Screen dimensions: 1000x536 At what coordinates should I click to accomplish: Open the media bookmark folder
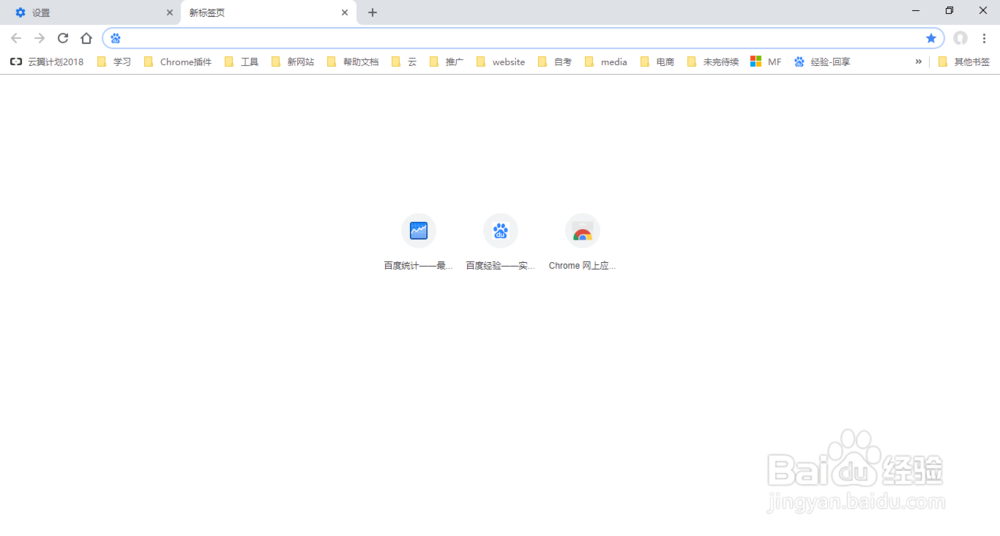[x=606, y=62]
